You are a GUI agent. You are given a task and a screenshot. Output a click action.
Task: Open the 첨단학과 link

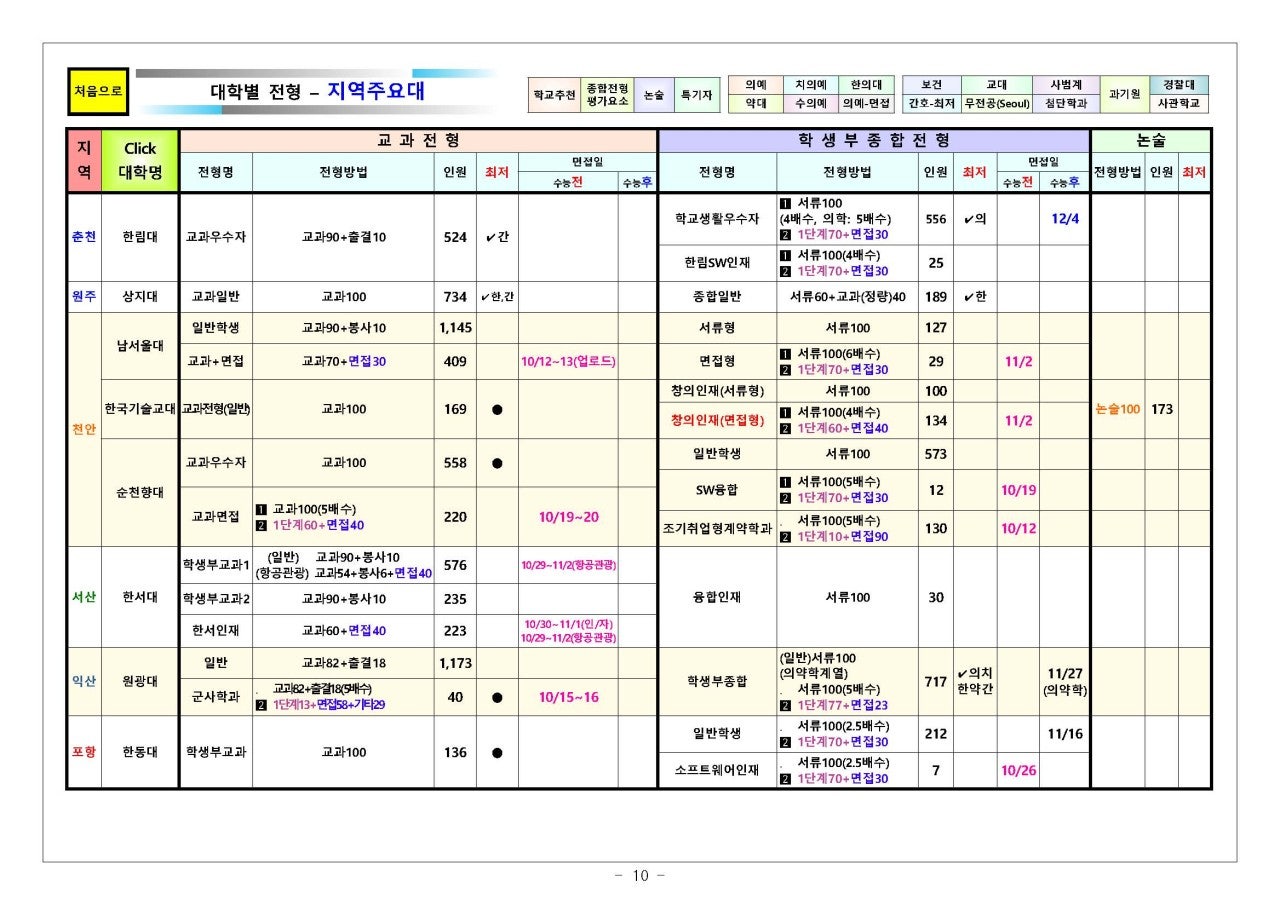coord(1066,104)
